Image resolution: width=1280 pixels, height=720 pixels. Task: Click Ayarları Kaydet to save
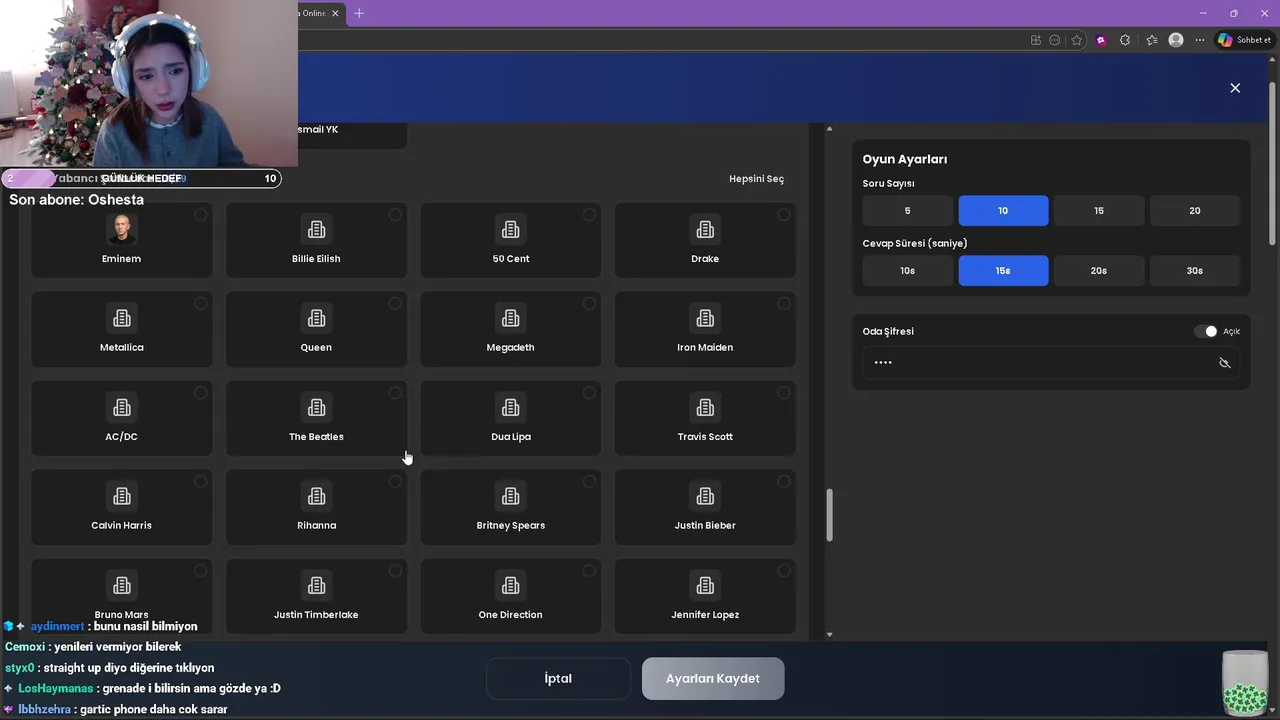pos(713,678)
